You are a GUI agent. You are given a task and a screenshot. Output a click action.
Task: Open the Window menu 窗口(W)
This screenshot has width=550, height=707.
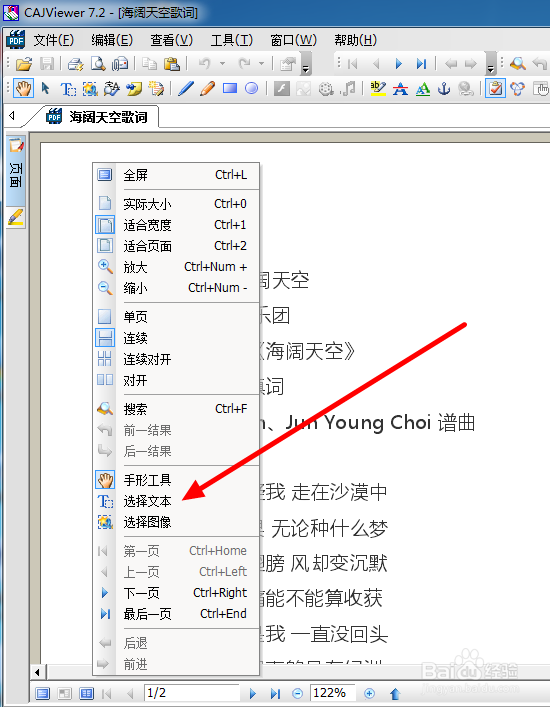(293, 41)
